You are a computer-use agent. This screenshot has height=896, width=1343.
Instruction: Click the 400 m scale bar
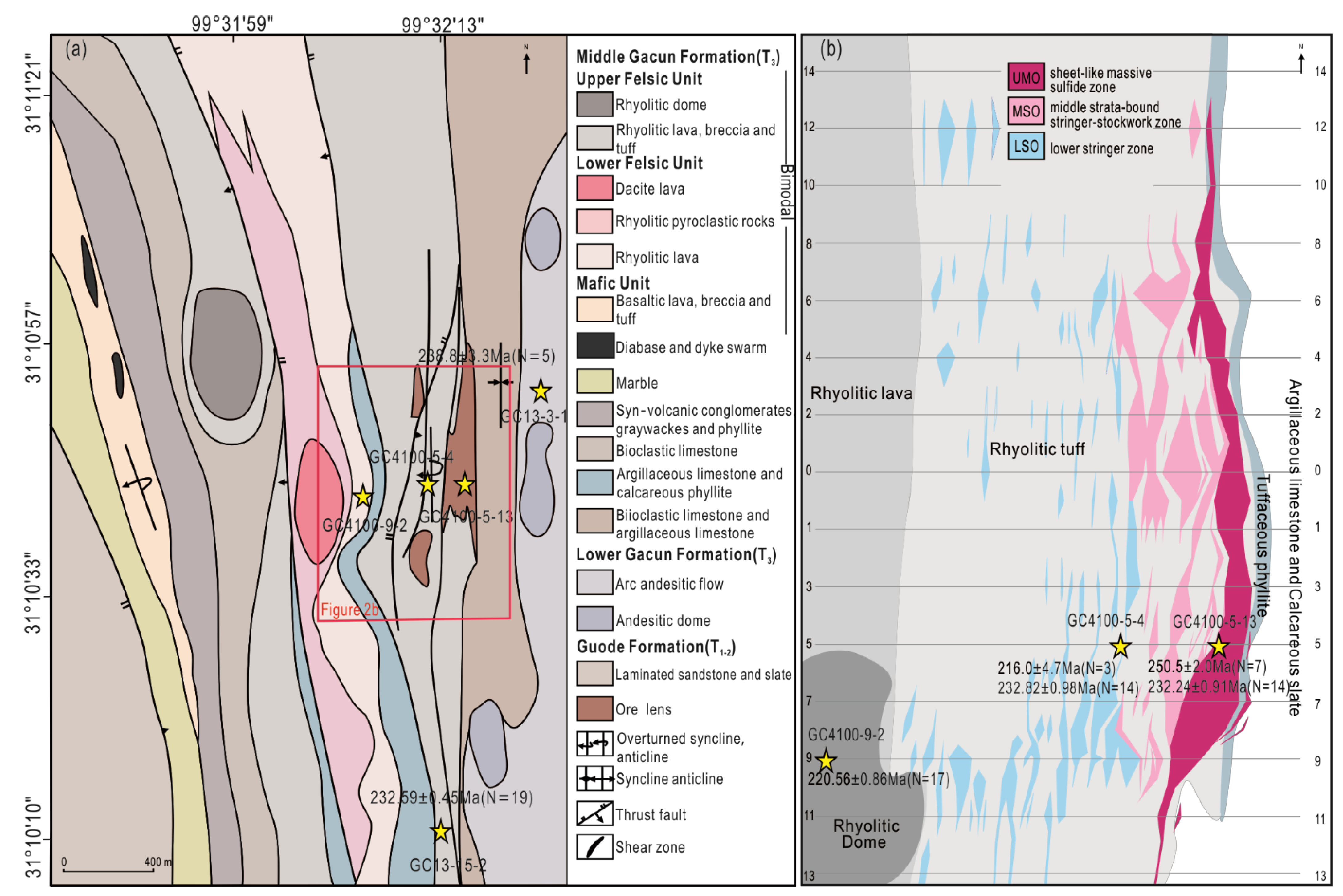(x=108, y=871)
